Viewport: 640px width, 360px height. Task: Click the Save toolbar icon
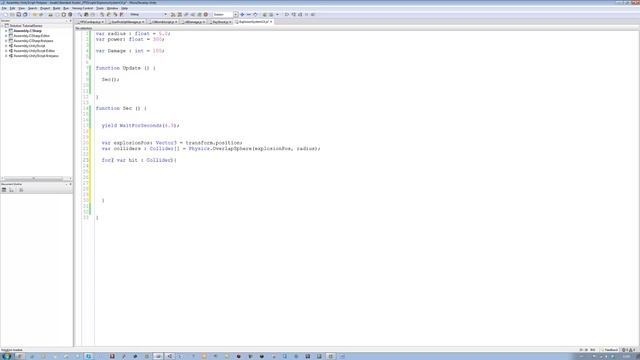click(19, 14)
